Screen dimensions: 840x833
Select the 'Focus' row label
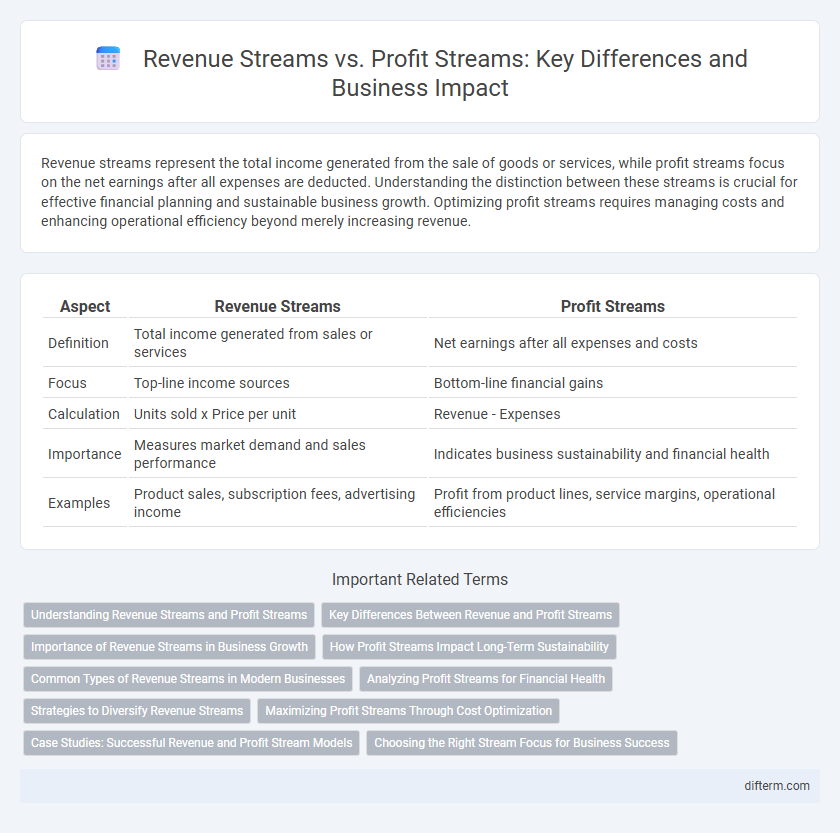point(68,383)
